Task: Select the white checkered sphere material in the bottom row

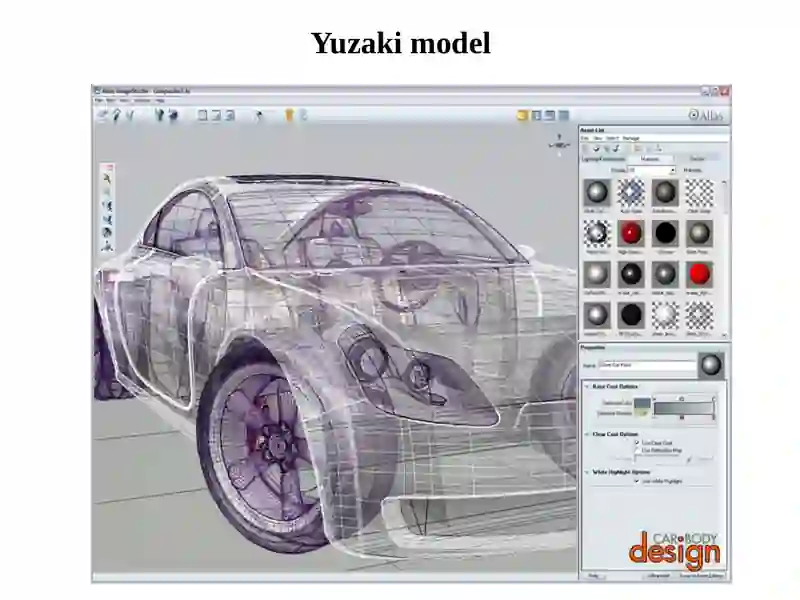Action: pyautogui.click(x=665, y=315)
